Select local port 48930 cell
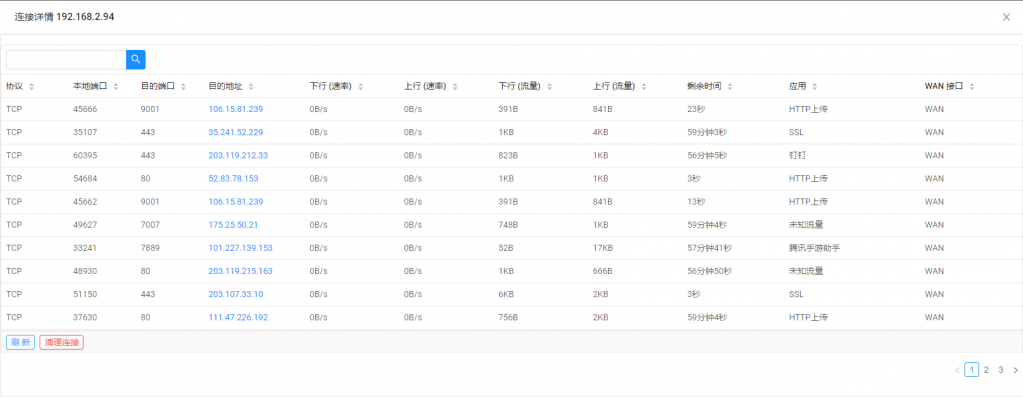Viewport: 1023px width, 397px height. pyautogui.click(x=85, y=271)
